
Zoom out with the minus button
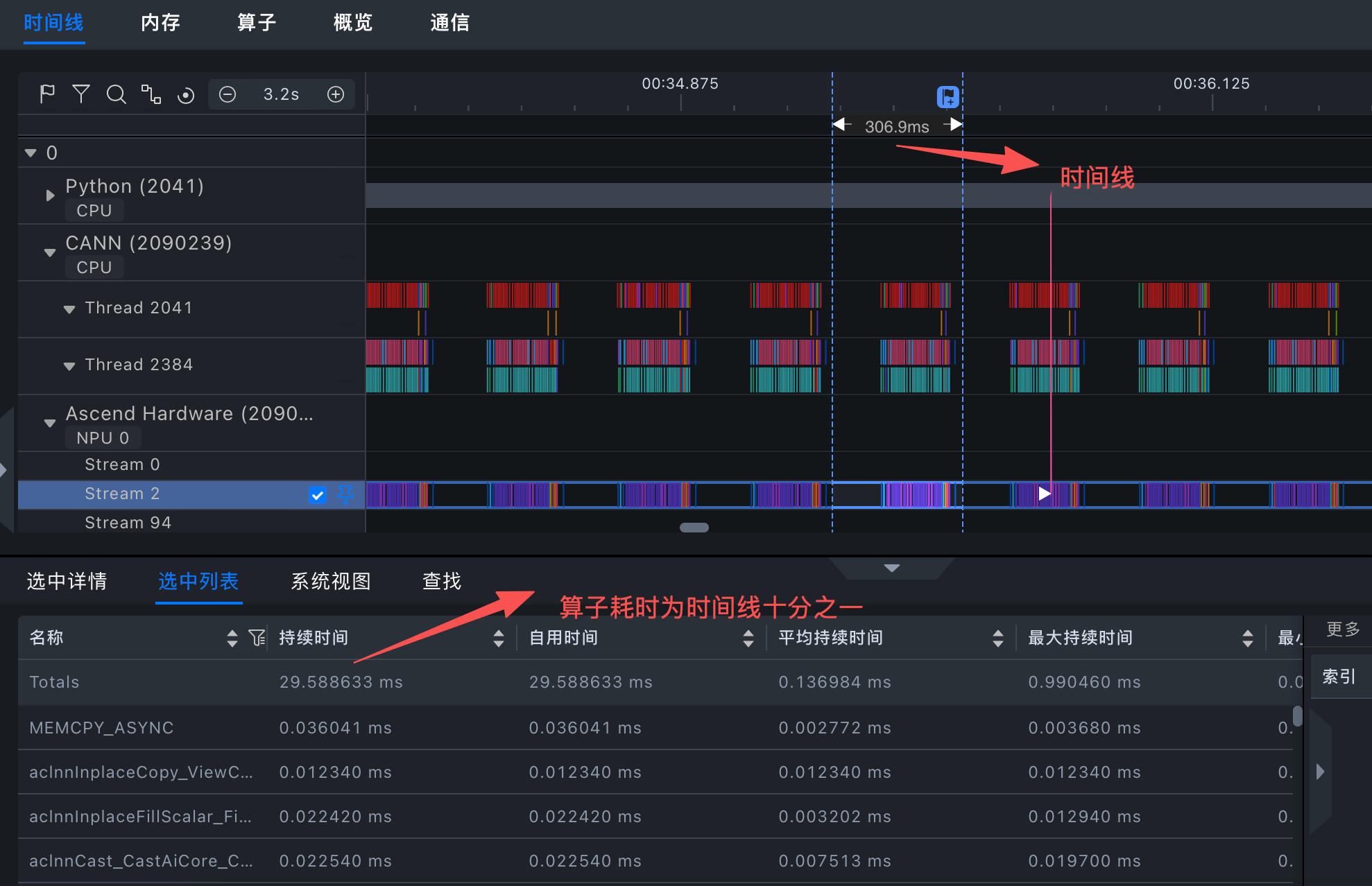[228, 94]
